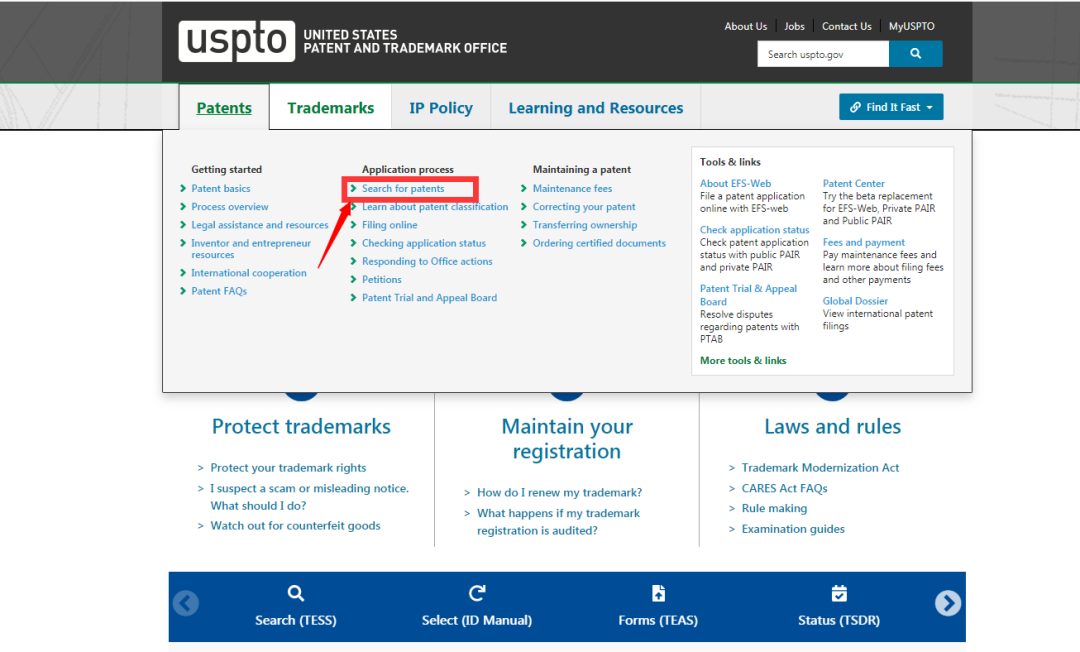Open Watch out for counterfeit goods link
Screen dimensions: 1080x652
[x=295, y=525]
